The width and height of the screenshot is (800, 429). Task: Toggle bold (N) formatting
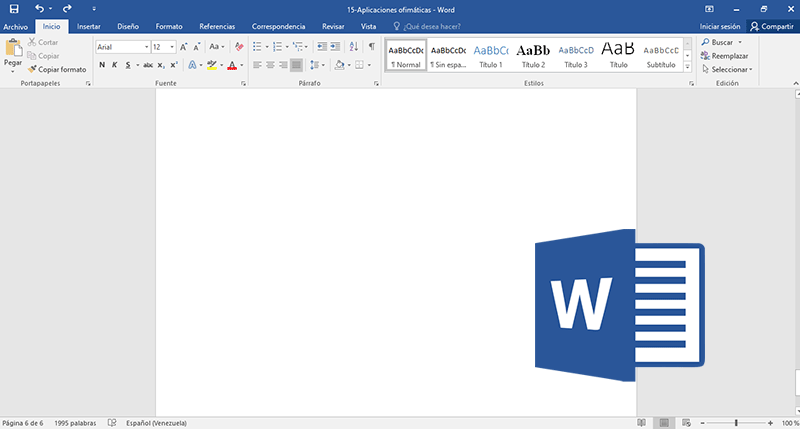(x=102, y=65)
